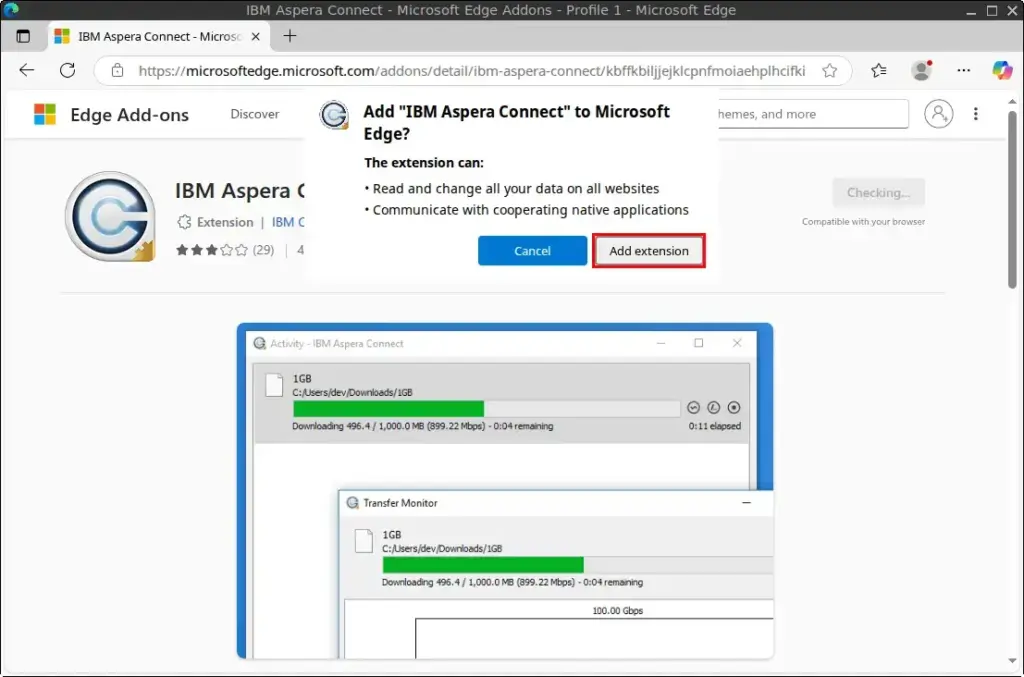This screenshot has height=677, width=1024.
Task: Click the disabled Checking... button
Action: 878,193
